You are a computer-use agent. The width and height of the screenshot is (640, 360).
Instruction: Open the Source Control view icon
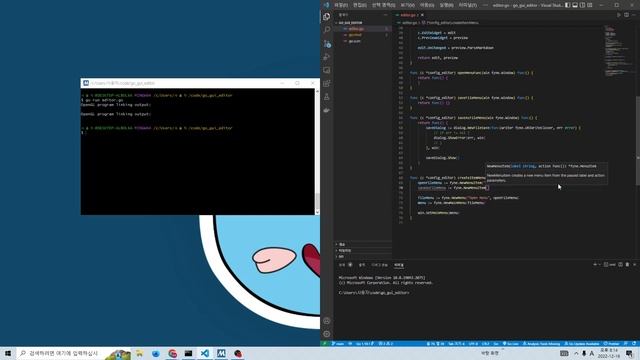point(327,43)
